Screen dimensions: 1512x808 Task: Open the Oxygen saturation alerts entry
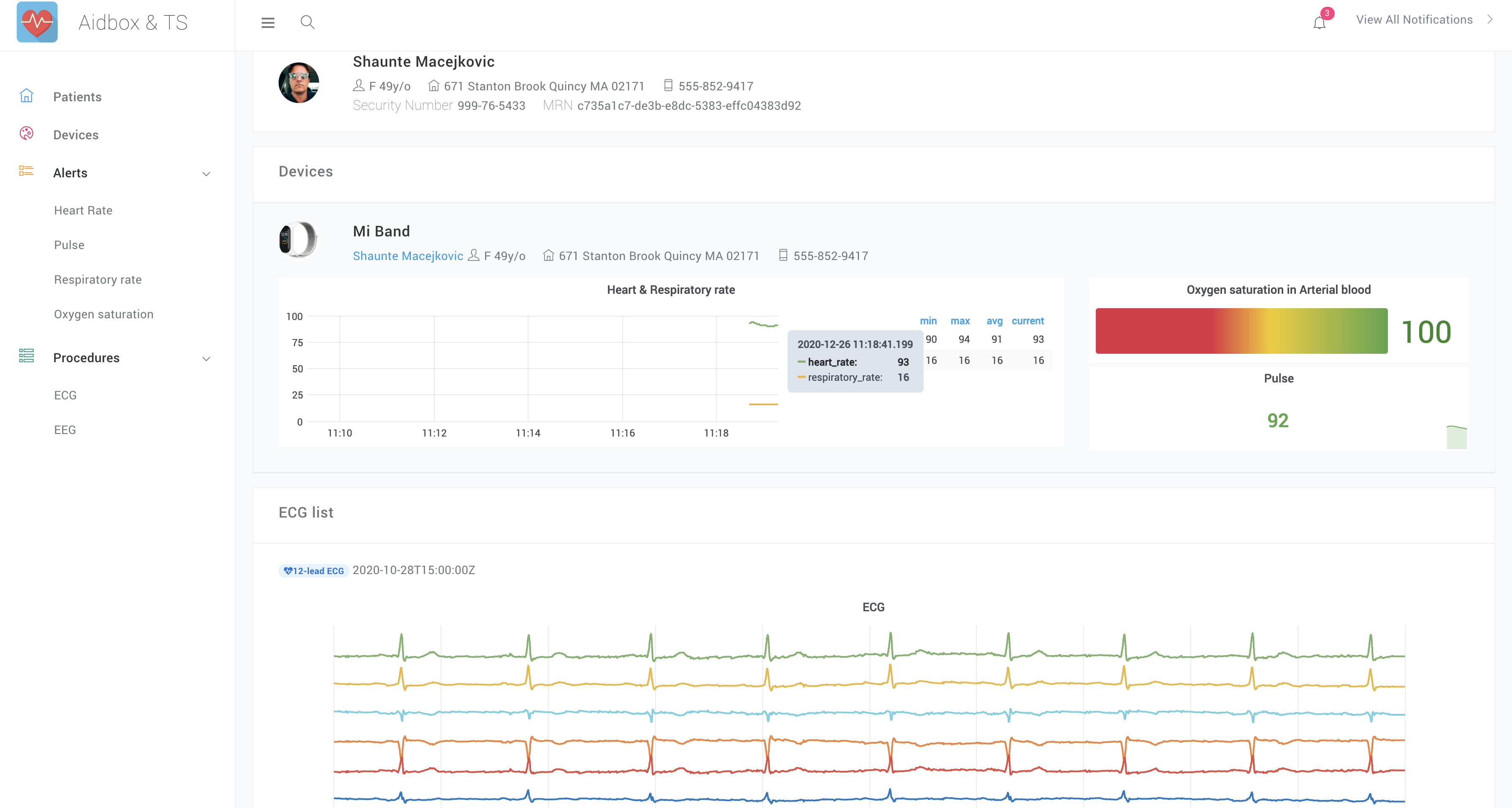[103, 314]
